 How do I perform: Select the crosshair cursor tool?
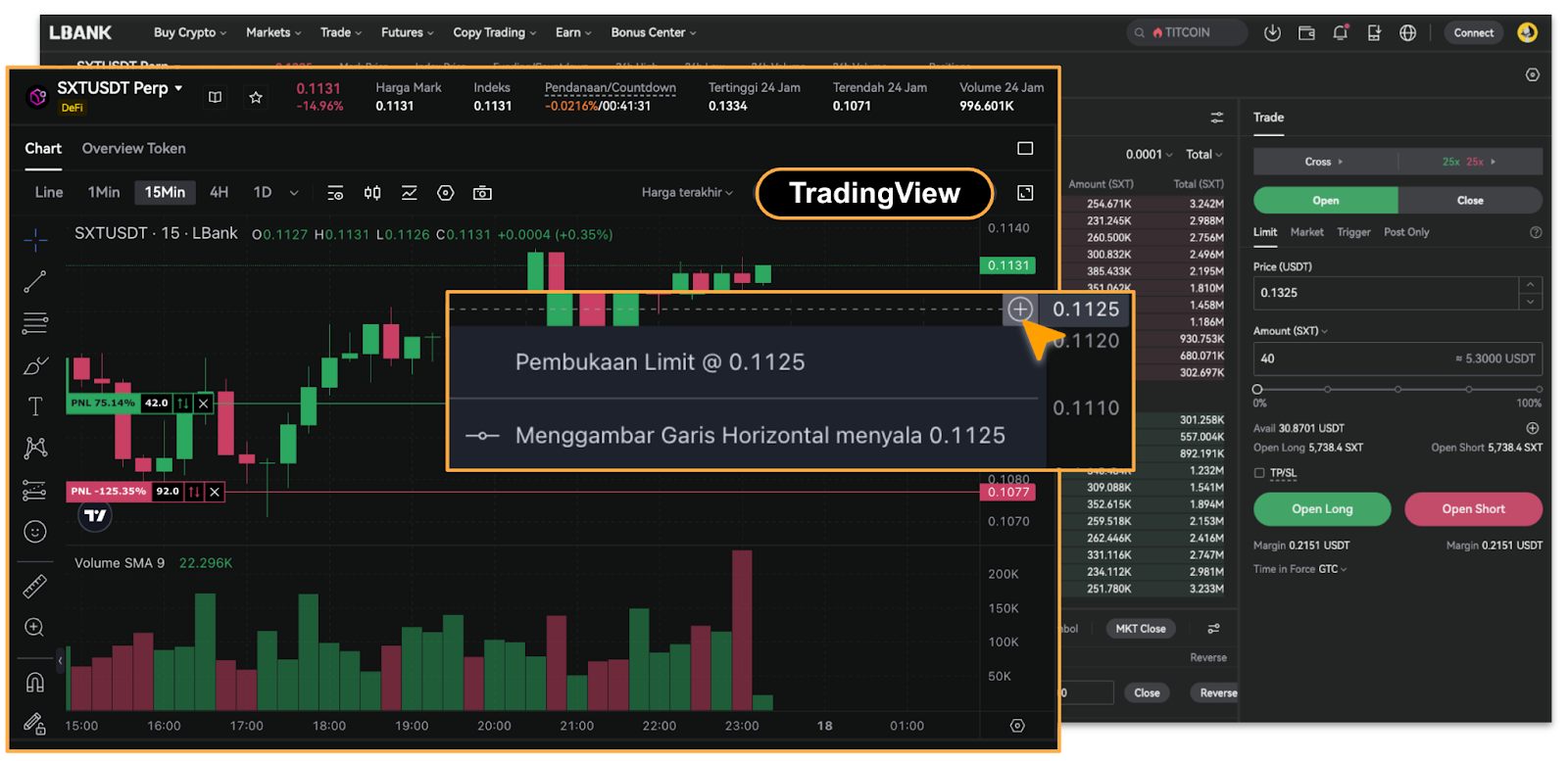pos(35,240)
